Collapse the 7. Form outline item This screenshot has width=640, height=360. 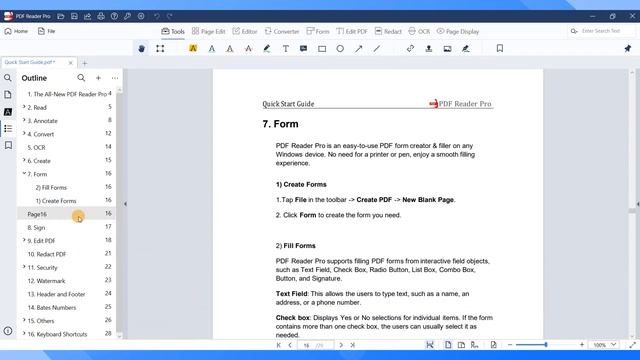[x=24, y=173]
